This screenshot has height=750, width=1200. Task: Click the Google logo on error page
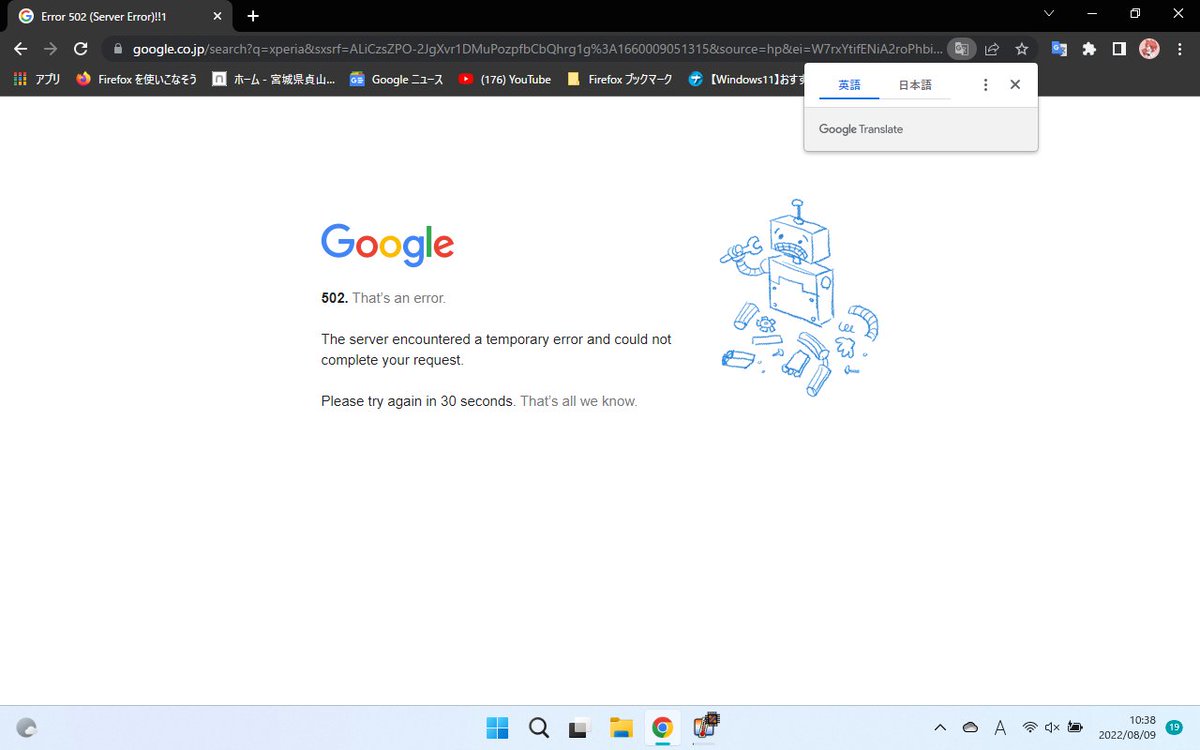(x=387, y=245)
